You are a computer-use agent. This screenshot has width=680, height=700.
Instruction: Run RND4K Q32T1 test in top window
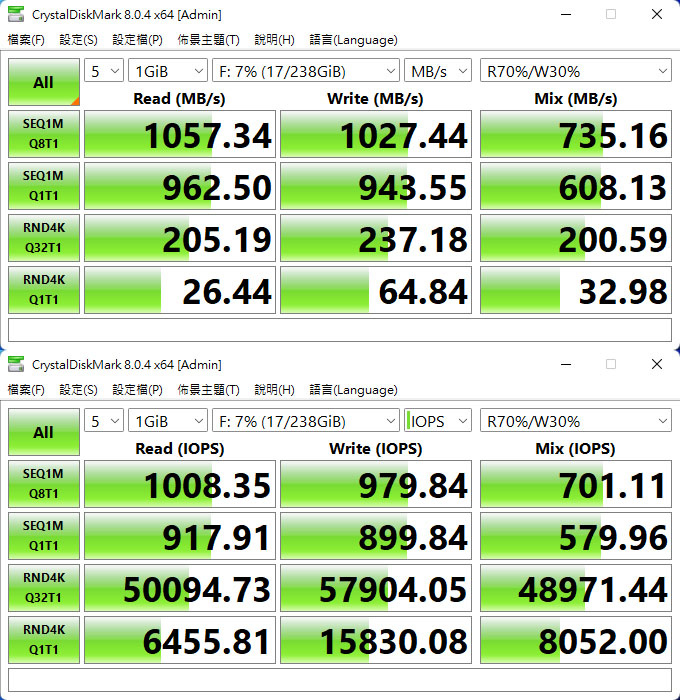tap(44, 238)
